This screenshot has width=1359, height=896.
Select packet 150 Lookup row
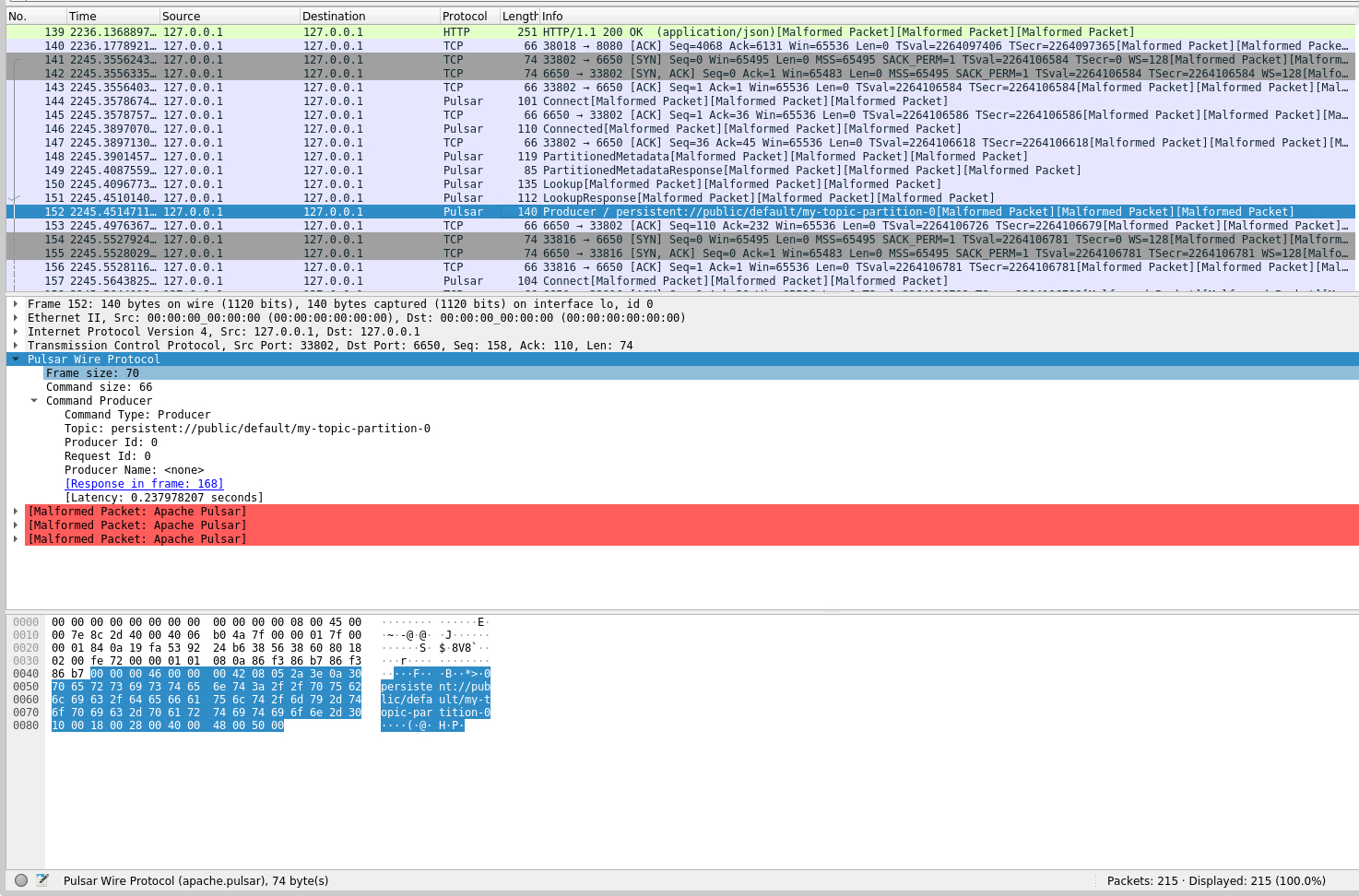pyautogui.click(x=680, y=183)
